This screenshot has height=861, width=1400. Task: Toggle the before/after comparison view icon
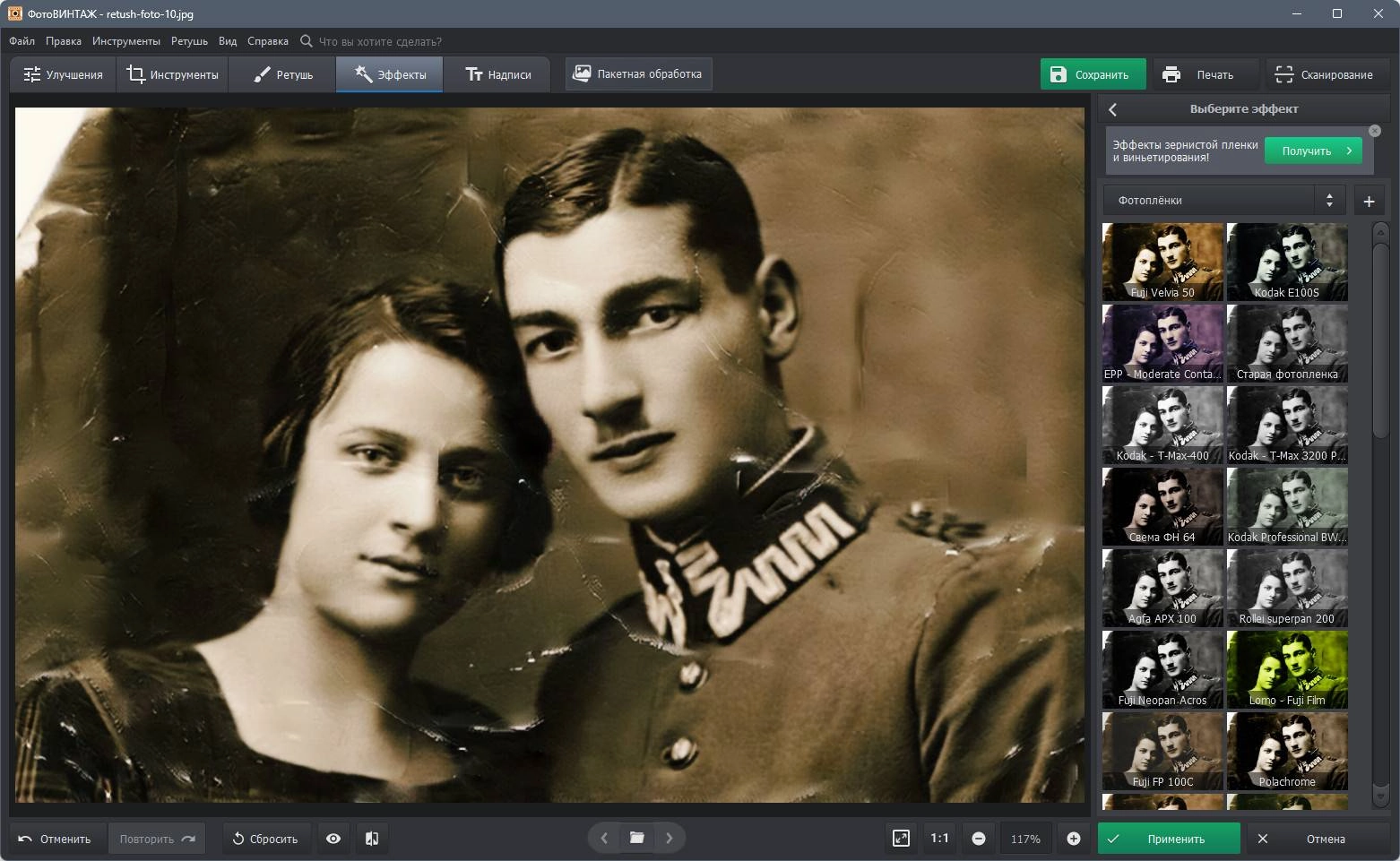(372, 839)
